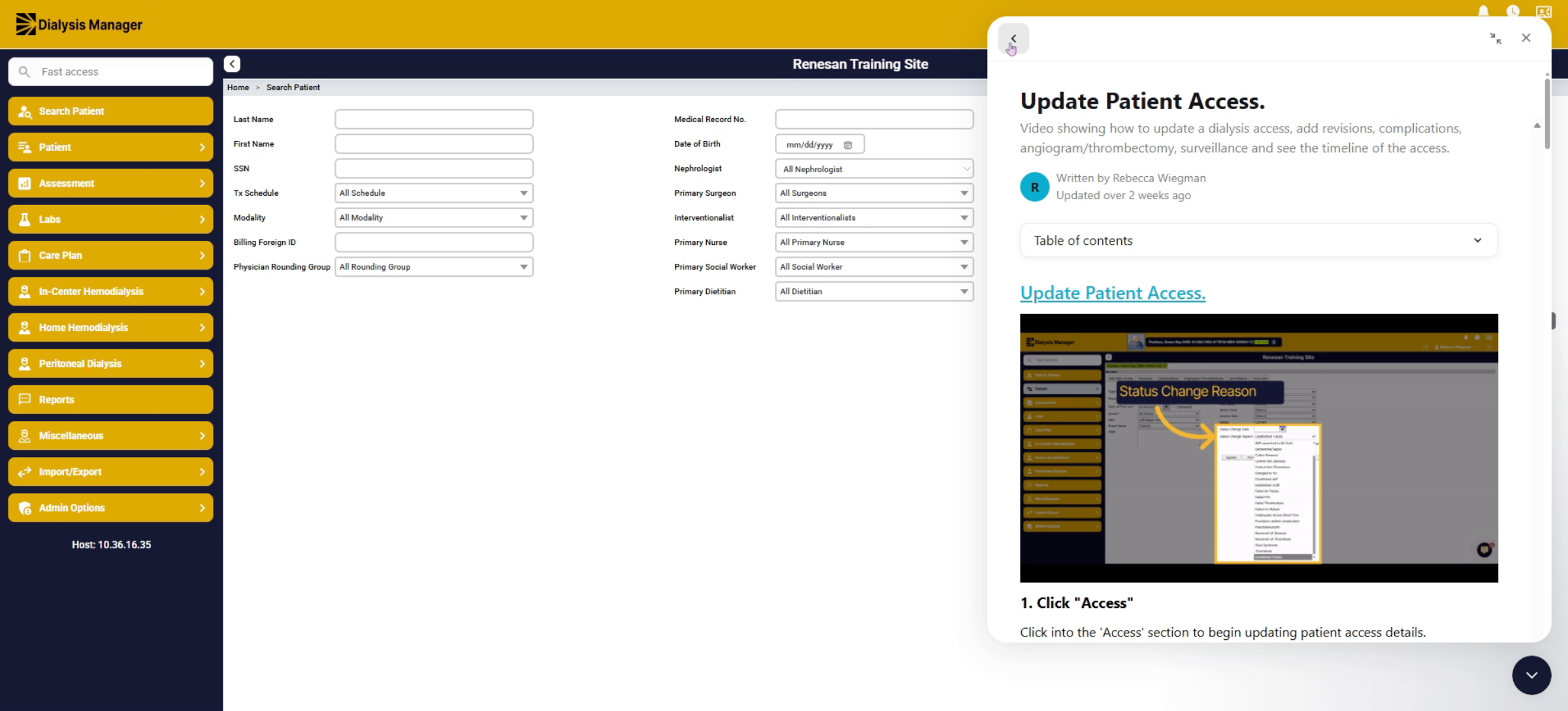Play the Update Patient Access video thumbnail
1568x711 pixels.
(1258, 448)
